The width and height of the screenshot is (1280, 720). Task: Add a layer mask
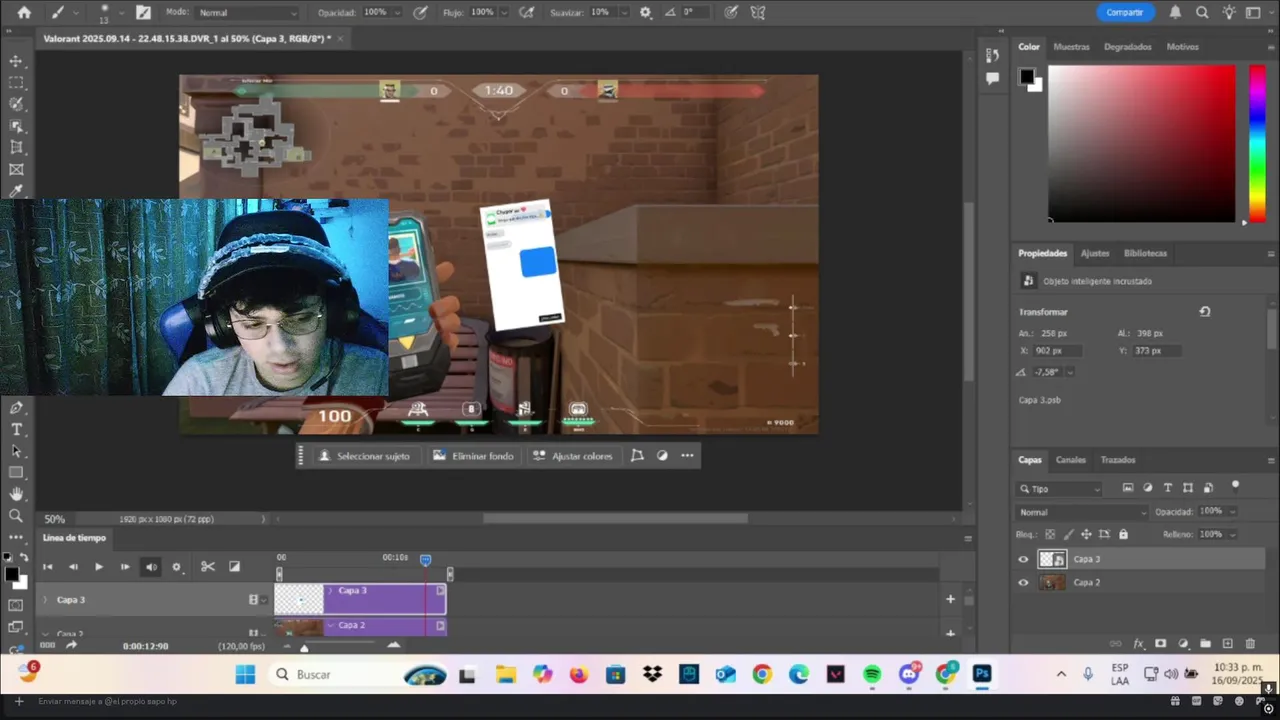(x=1160, y=644)
